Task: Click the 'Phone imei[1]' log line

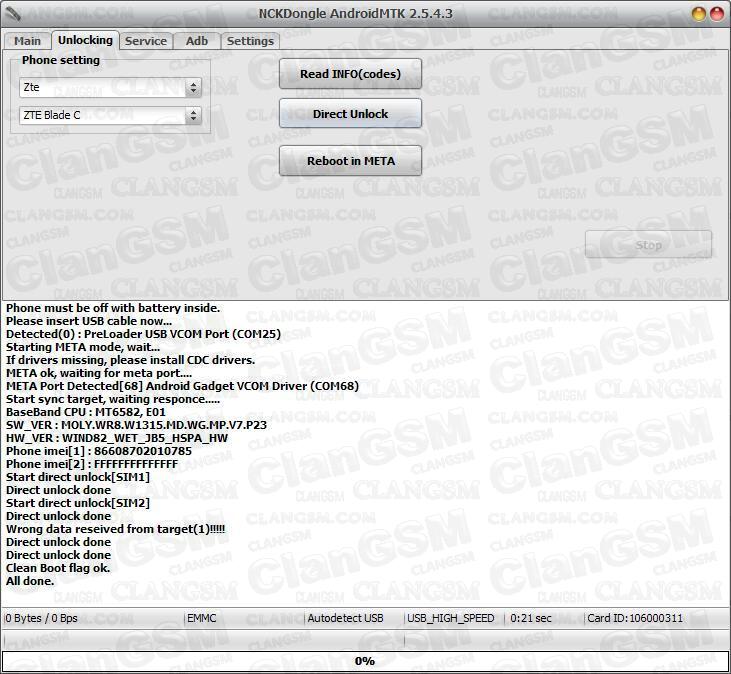Action: pyautogui.click(x=99, y=451)
